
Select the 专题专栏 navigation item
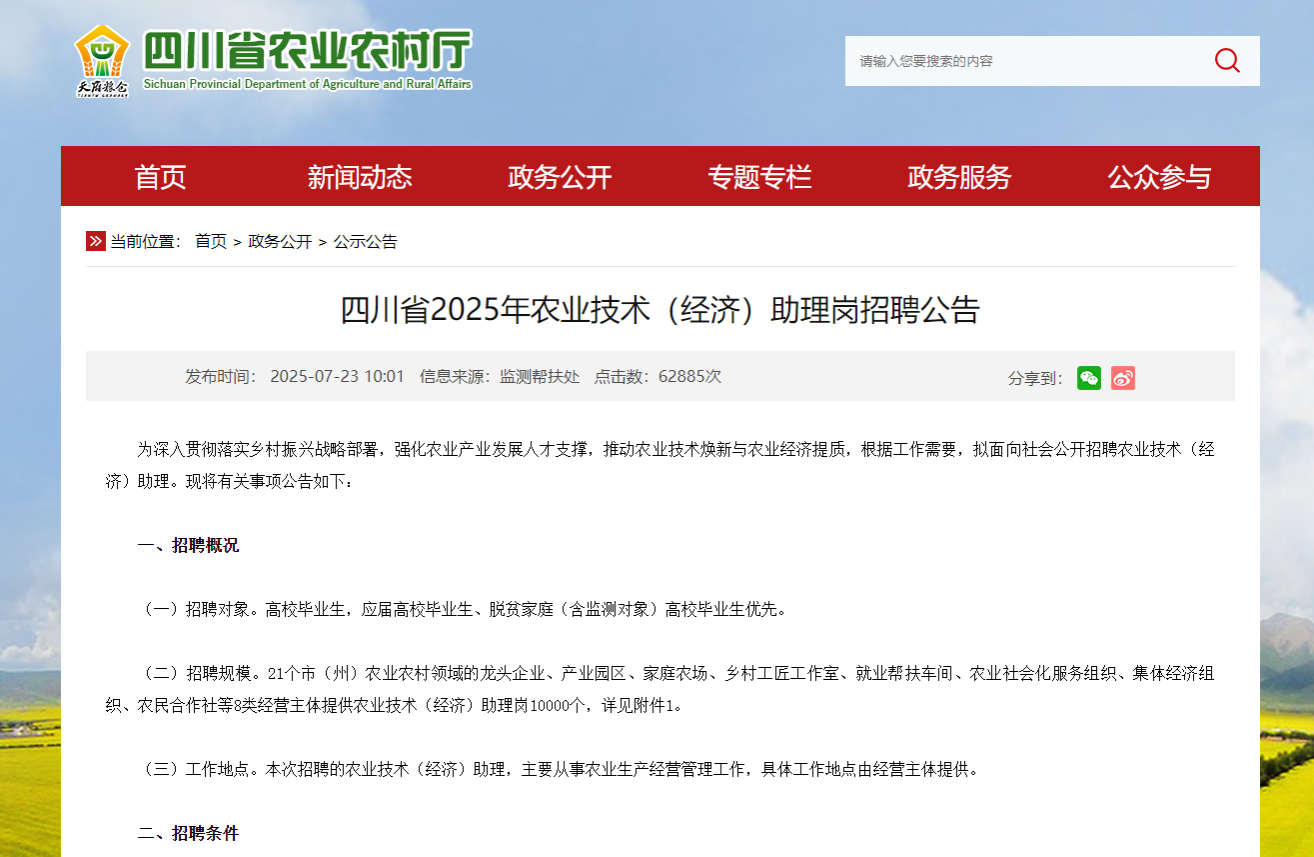click(760, 177)
